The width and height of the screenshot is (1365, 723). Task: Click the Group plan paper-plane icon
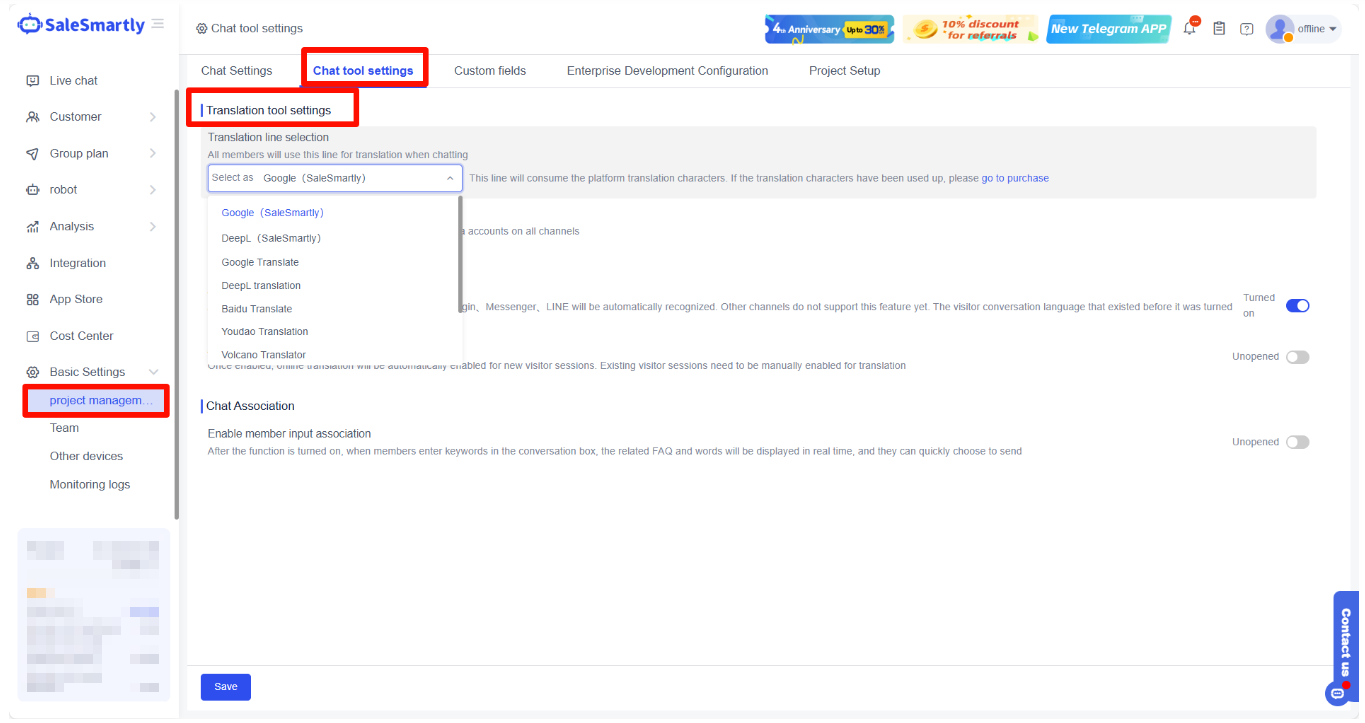point(32,154)
